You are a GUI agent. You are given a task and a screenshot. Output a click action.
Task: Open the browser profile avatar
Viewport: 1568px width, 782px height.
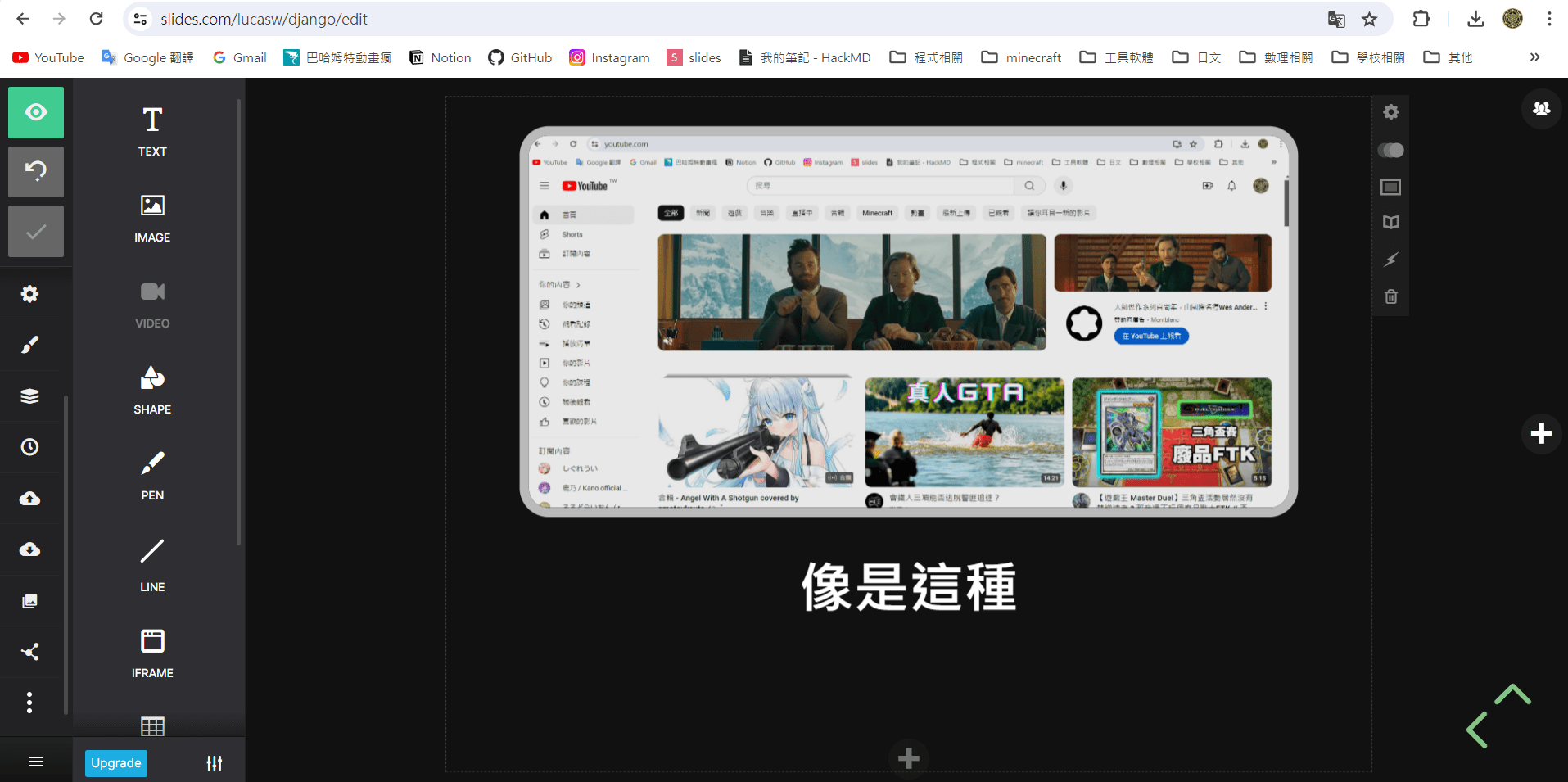coord(1513,19)
